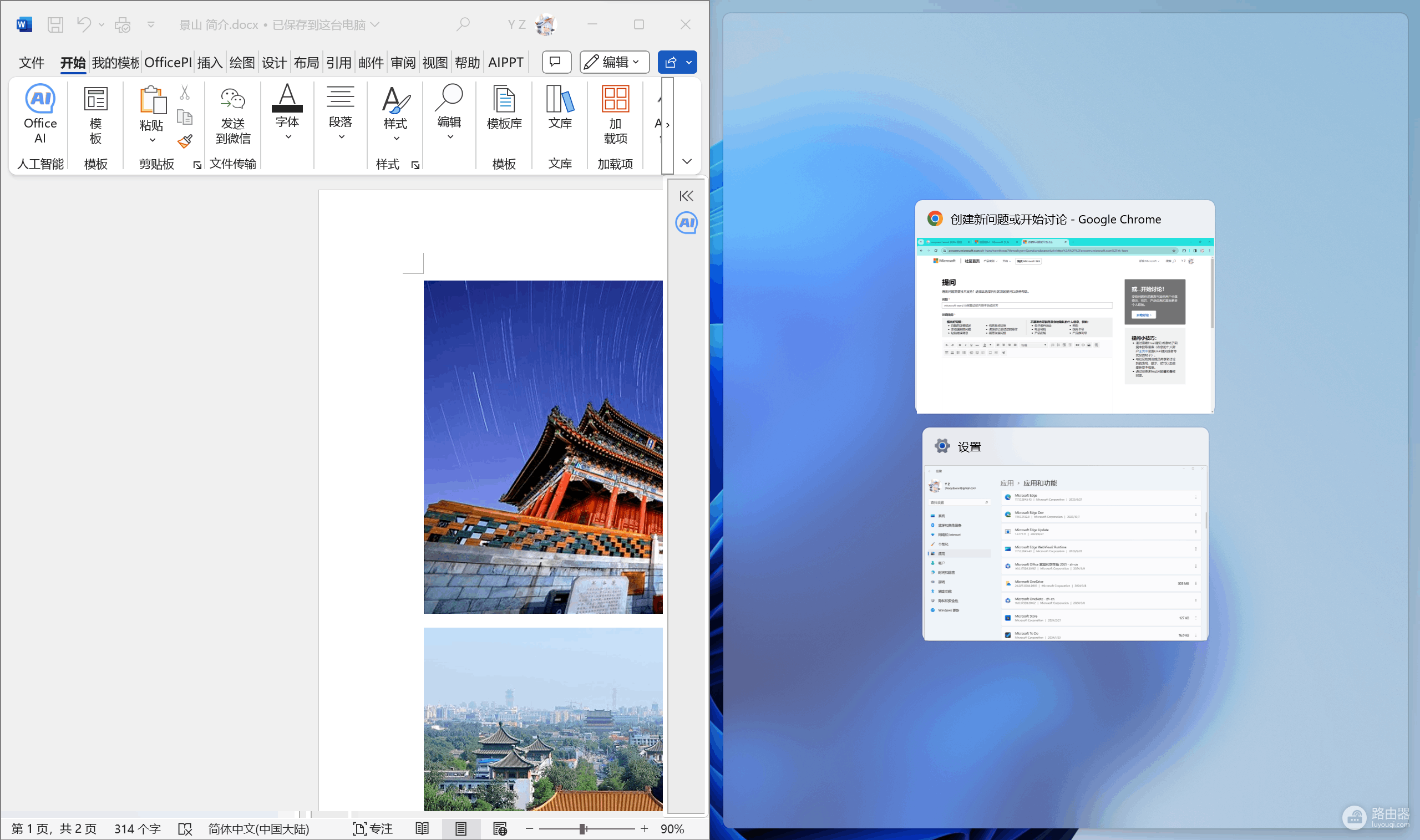Expand the Paste (粘贴) dropdown arrow
This screenshot has height=840, width=1420.
coord(152,140)
